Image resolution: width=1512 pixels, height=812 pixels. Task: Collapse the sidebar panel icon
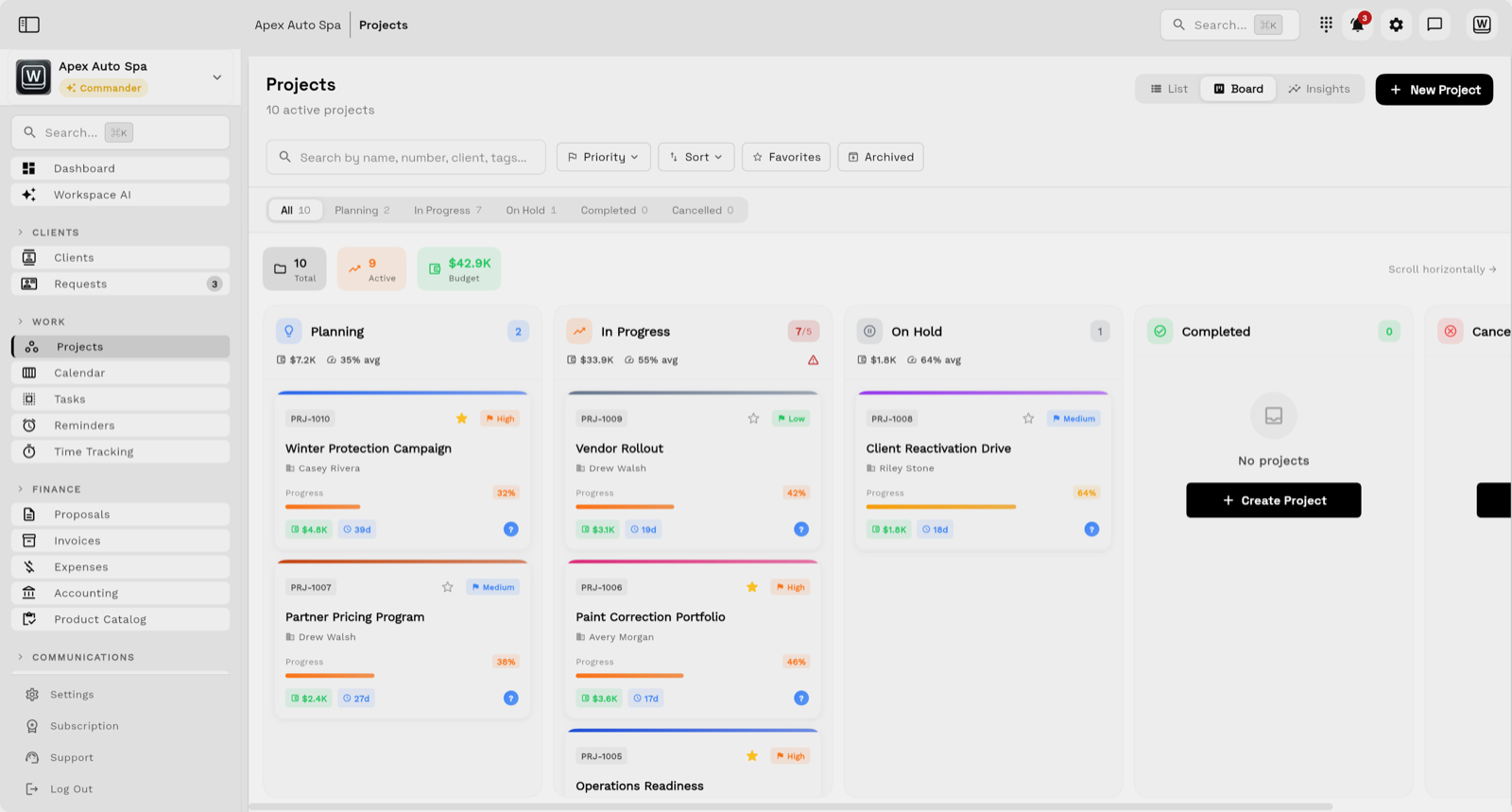(x=29, y=25)
